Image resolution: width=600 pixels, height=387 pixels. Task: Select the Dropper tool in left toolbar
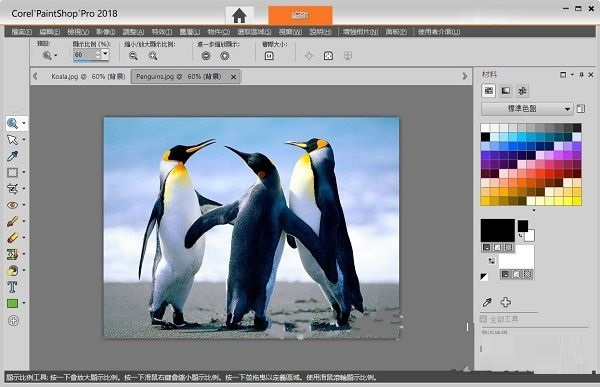(12, 156)
